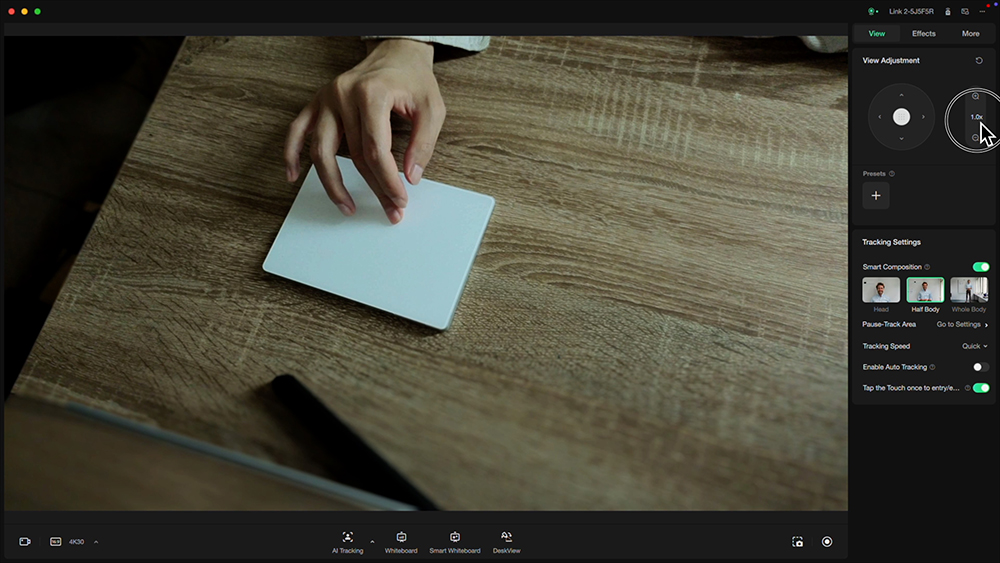Click the camera source icon in the bottom bar
The height and width of the screenshot is (563, 1000).
(x=25, y=542)
